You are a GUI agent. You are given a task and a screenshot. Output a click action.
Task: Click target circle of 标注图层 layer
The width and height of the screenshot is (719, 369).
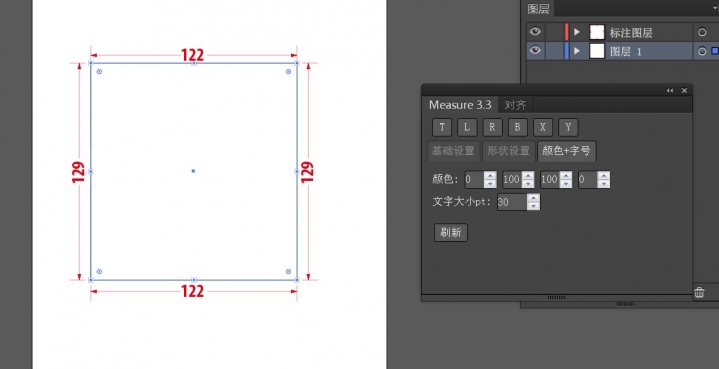pos(702,33)
